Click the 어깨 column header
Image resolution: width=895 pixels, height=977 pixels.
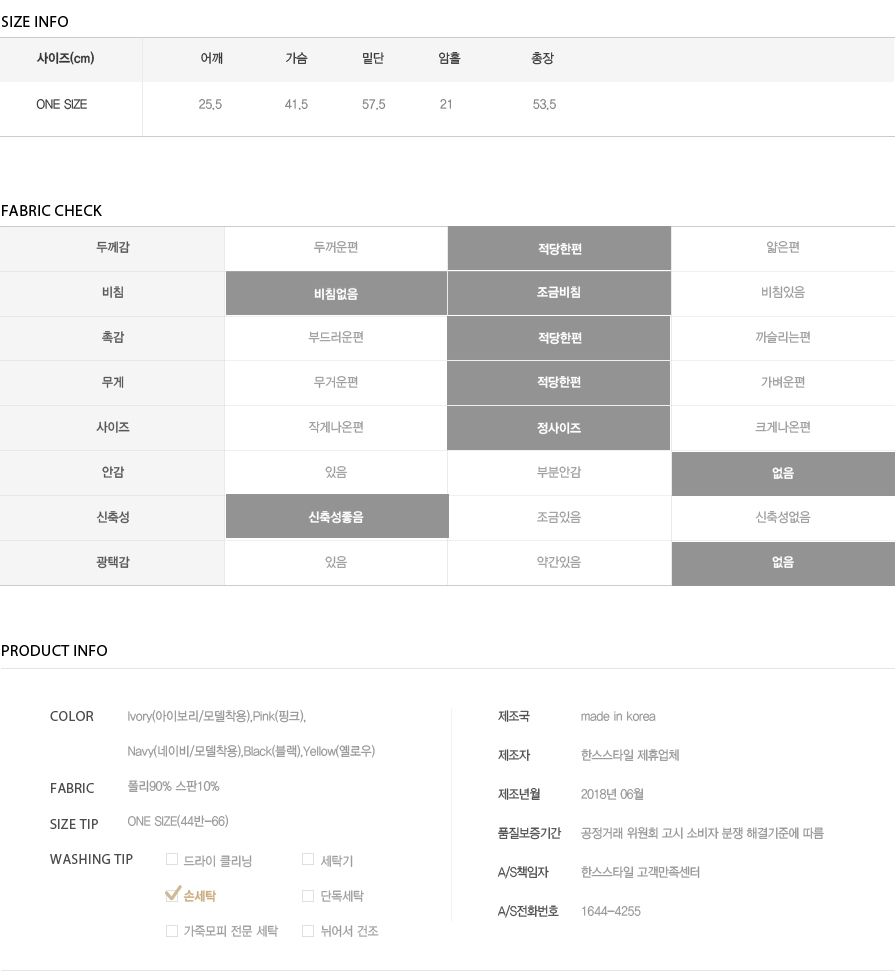click(211, 59)
